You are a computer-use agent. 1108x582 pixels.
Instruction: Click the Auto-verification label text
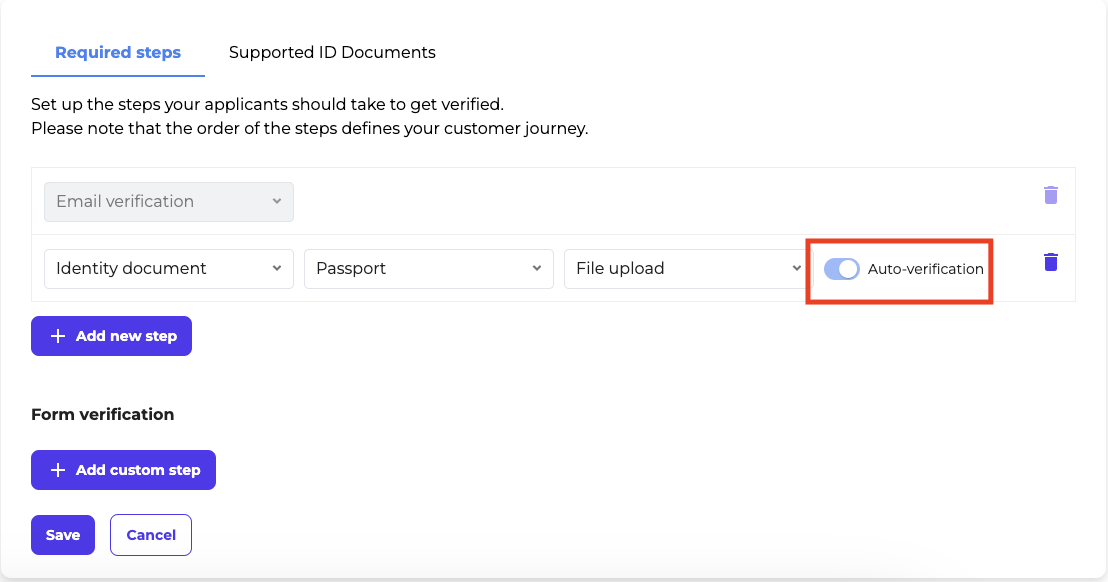925,268
